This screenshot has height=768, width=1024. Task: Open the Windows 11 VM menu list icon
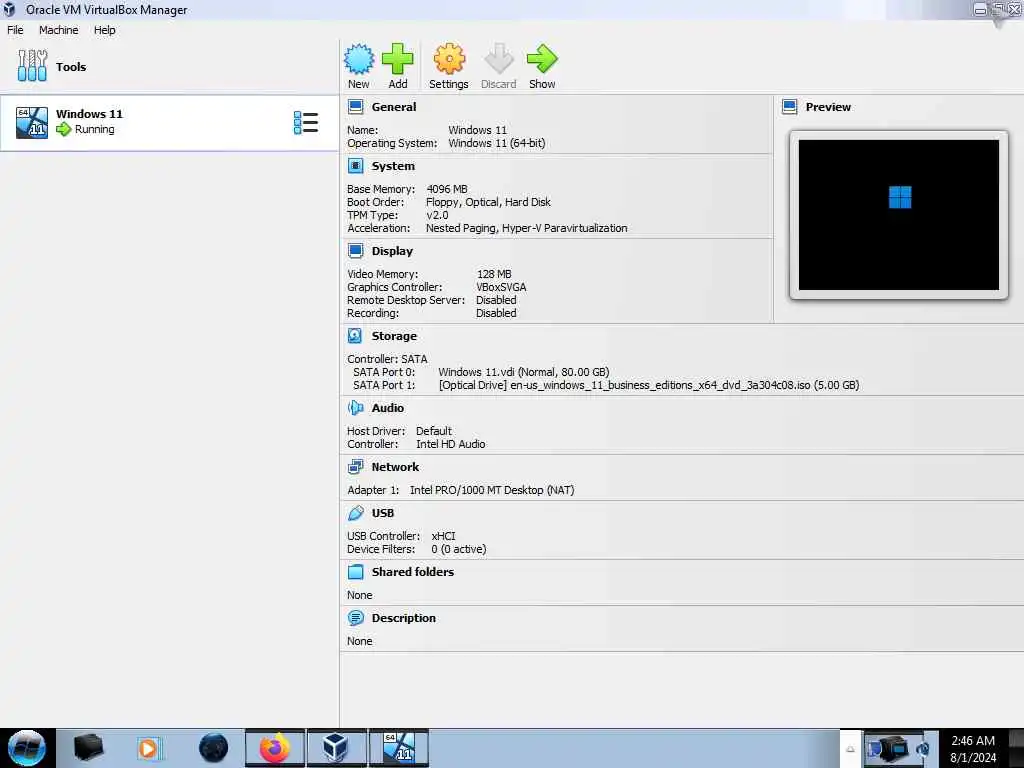306,123
